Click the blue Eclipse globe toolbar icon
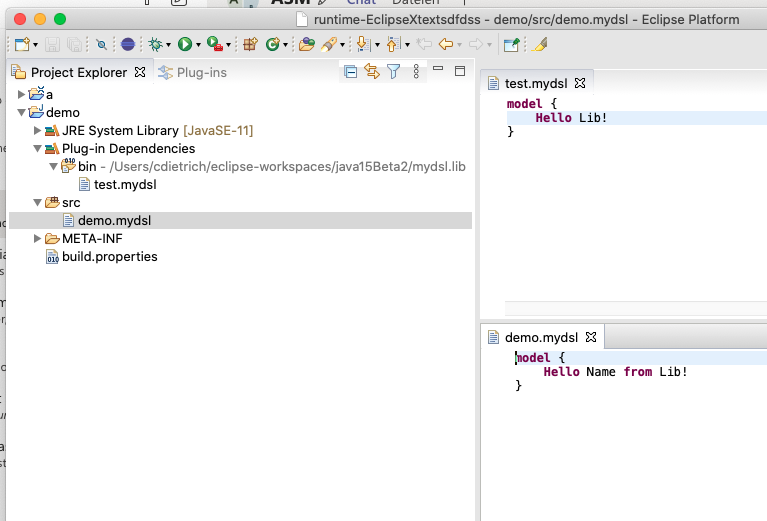This screenshot has width=767, height=521. click(128, 45)
